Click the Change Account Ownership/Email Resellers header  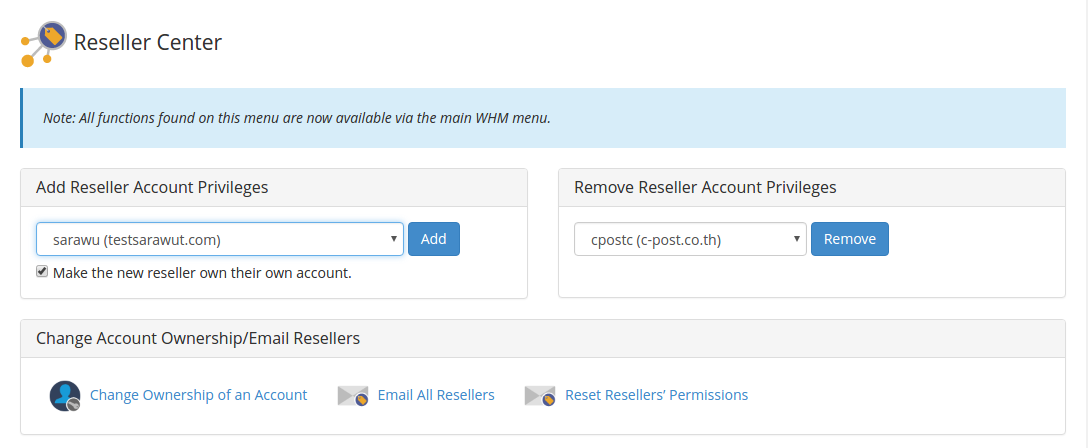(198, 338)
